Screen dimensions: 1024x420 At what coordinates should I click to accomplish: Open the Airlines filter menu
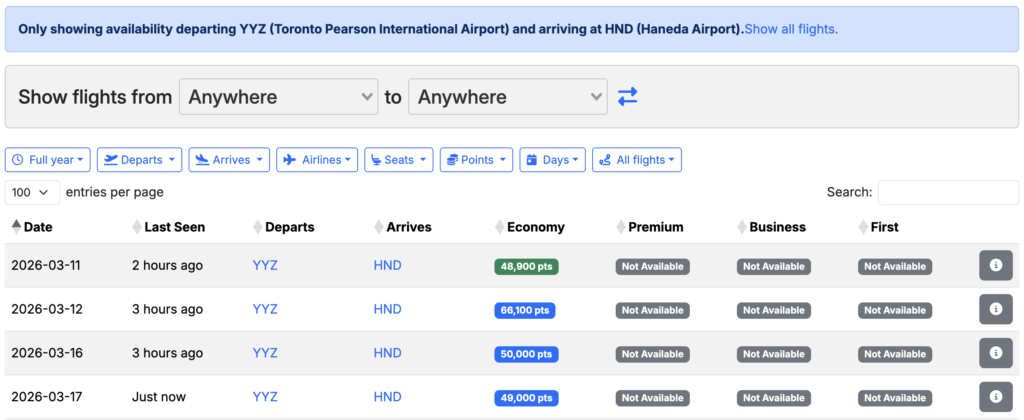tap(317, 160)
